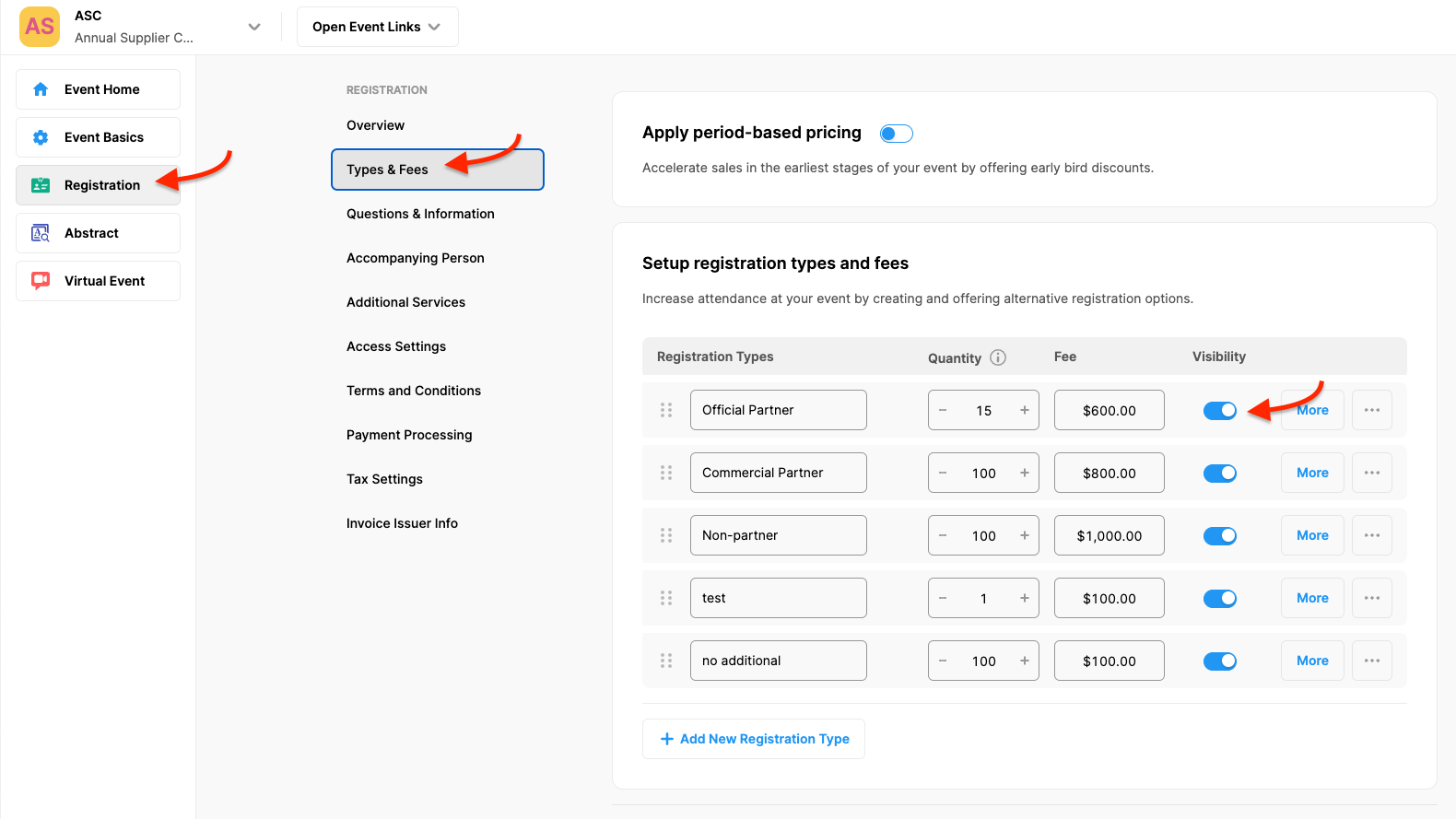Click More button on test row
This screenshot has width=1456, height=819.
pyautogui.click(x=1311, y=598)
